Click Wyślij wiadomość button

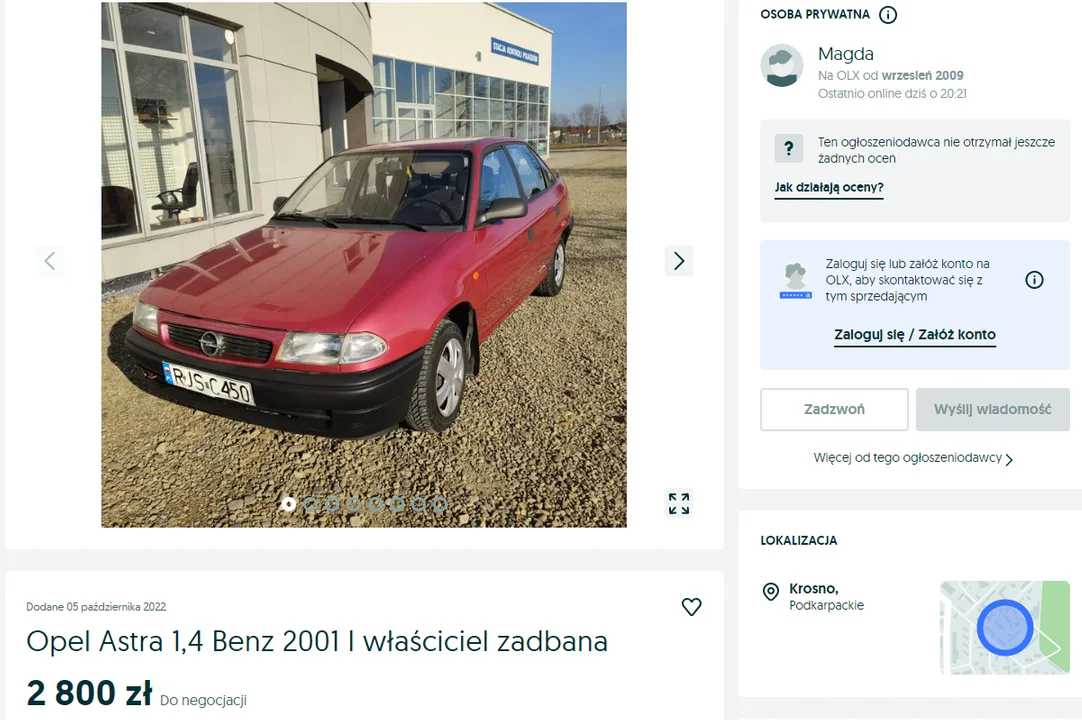point(993,409)
